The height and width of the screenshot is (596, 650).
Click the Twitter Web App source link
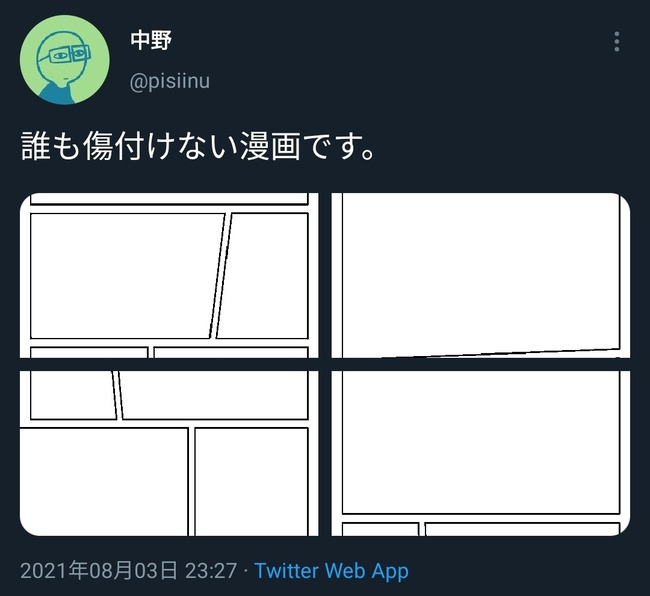click(331, 571)
